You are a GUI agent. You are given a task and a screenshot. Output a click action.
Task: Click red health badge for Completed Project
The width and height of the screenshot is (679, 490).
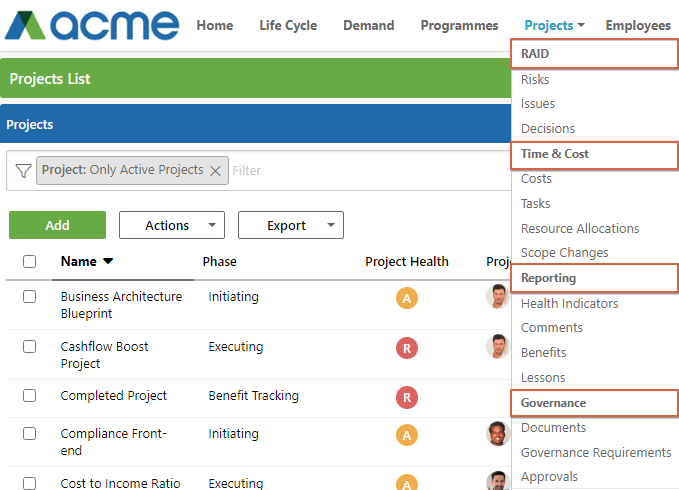(x=407, y=397)
